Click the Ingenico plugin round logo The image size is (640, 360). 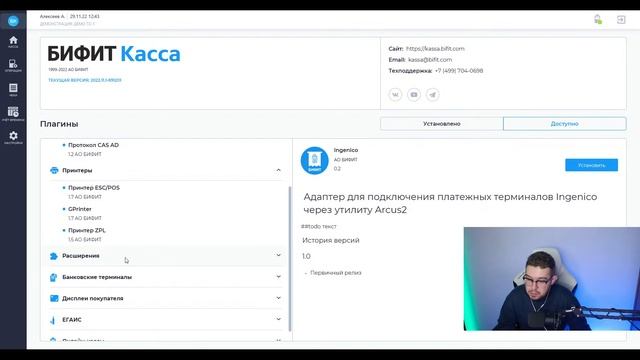(315, 161)
